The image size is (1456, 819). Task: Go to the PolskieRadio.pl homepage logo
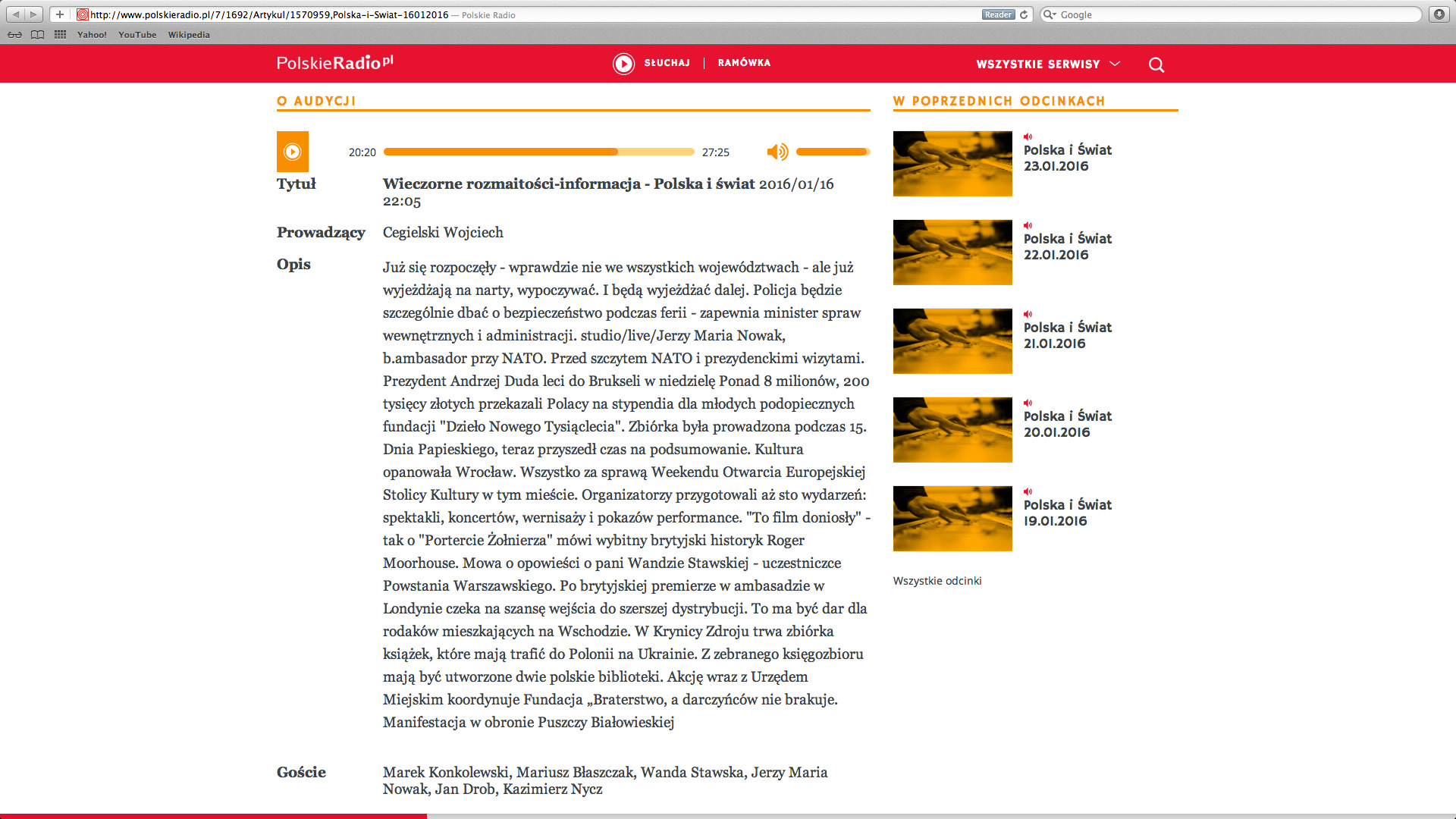[335, 62]
